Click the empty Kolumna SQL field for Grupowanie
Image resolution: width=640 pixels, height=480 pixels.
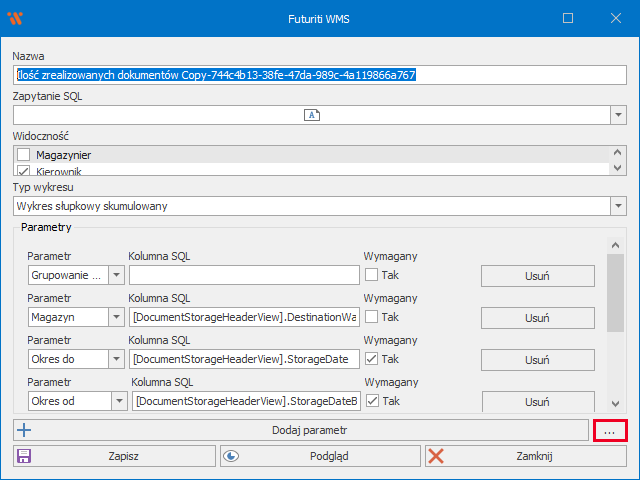coord(244,275)
